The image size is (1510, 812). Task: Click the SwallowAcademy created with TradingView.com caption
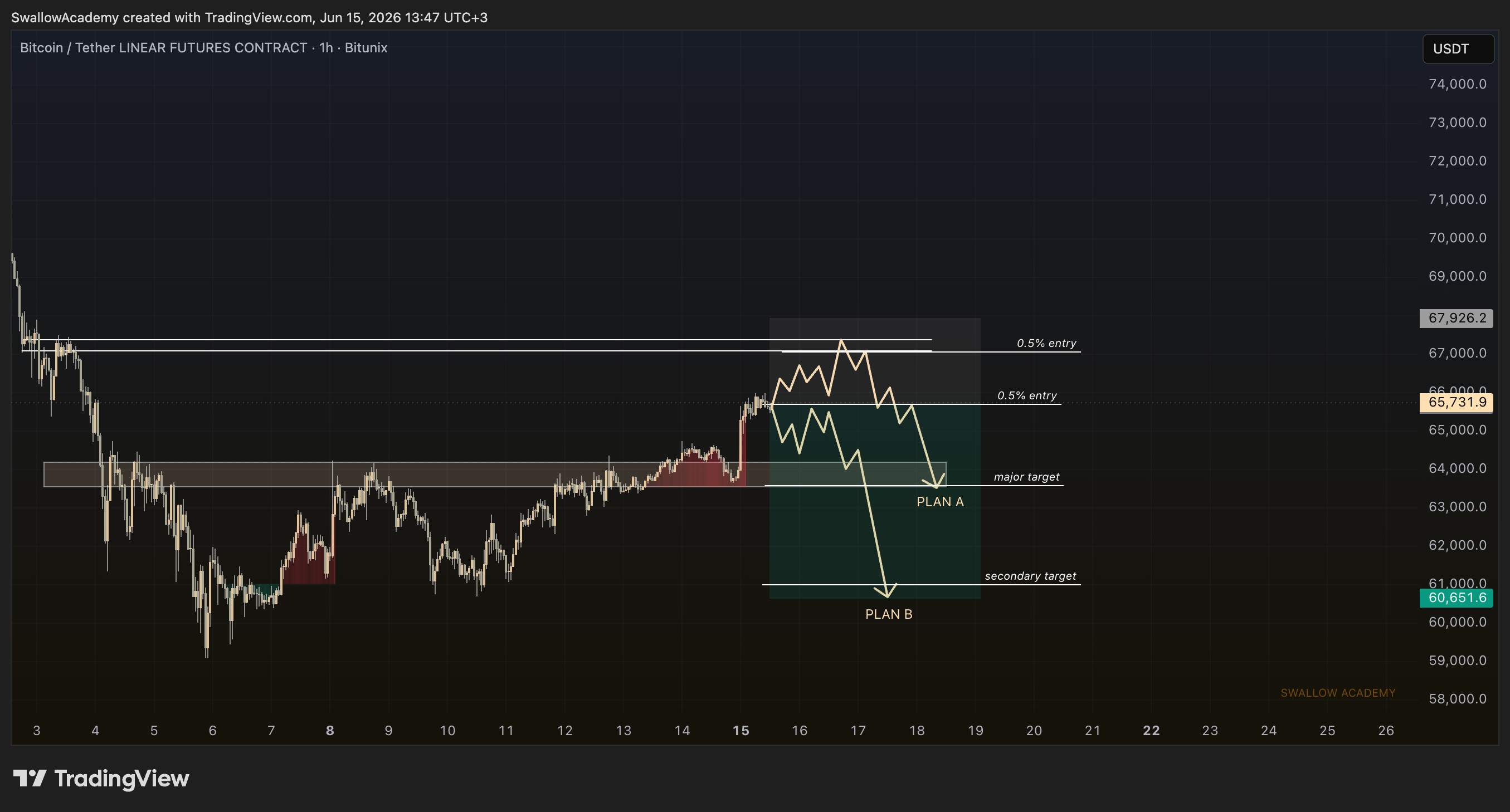click(249, 18)
